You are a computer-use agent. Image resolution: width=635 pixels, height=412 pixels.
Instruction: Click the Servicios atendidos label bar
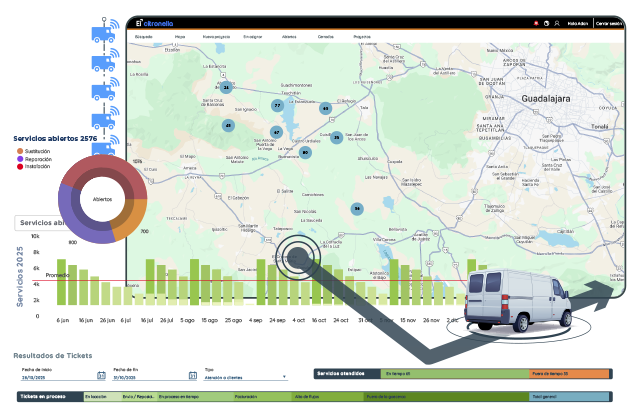pos(347,373)
